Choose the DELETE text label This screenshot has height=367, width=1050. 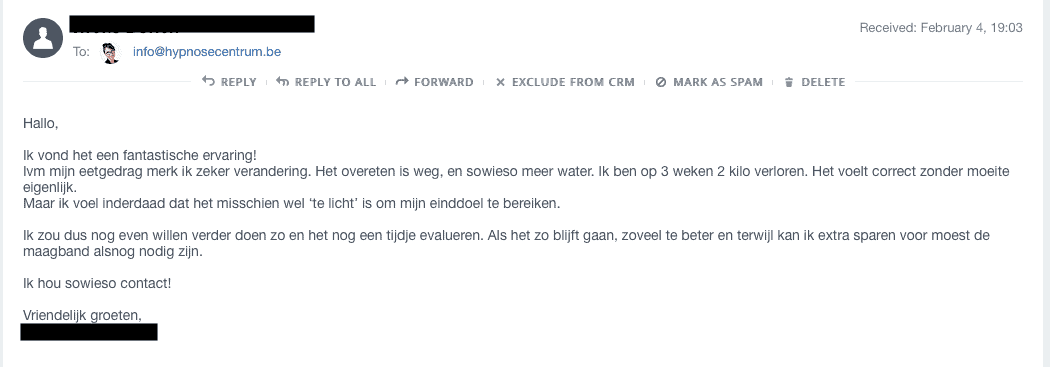(x=823, y=82)
